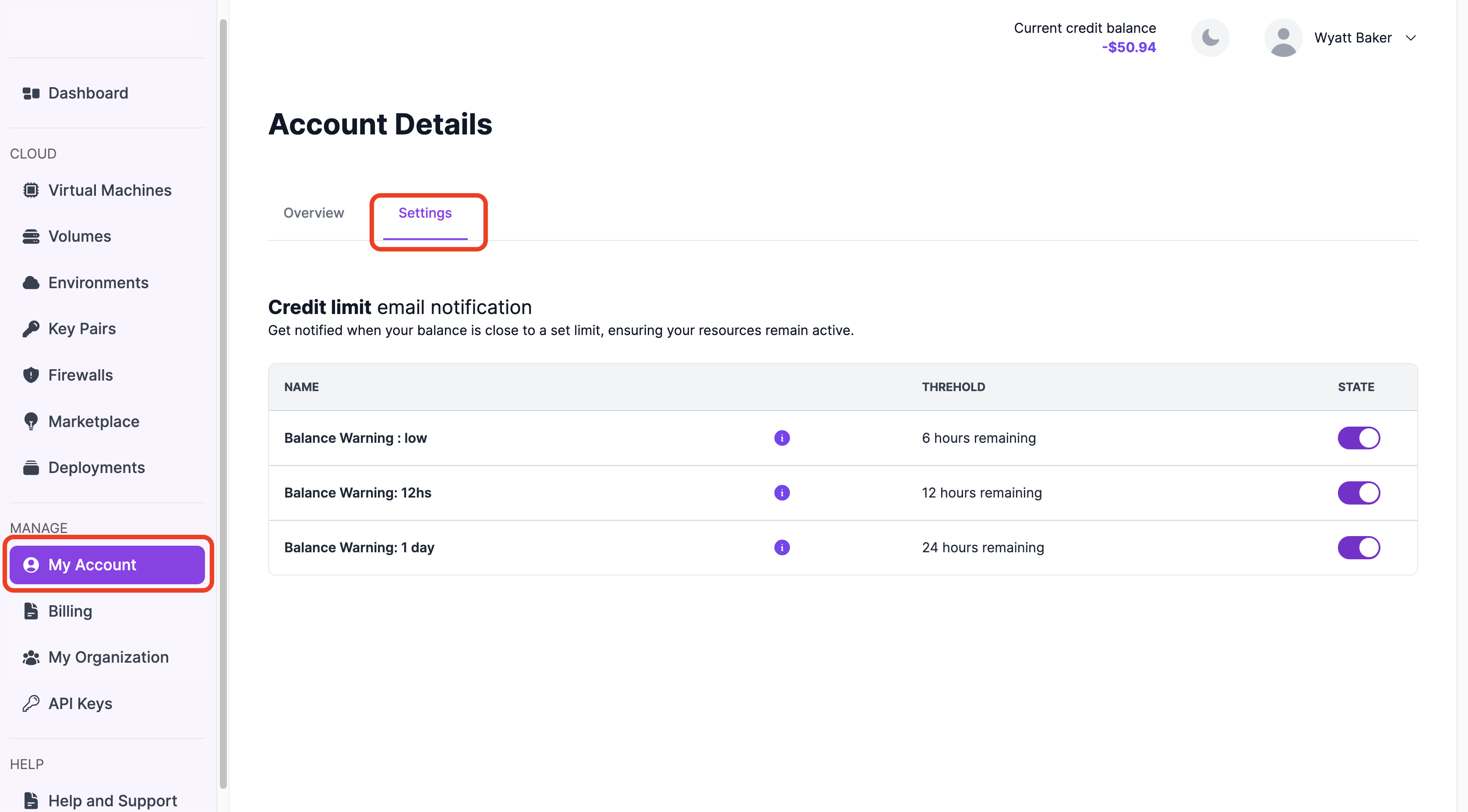Click the Virtual Machines chip icon

[x=31, y=191]
